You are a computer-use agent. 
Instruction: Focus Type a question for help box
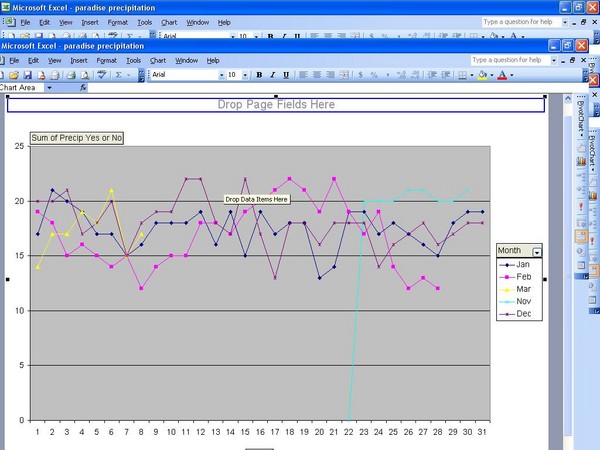point(510,60)
